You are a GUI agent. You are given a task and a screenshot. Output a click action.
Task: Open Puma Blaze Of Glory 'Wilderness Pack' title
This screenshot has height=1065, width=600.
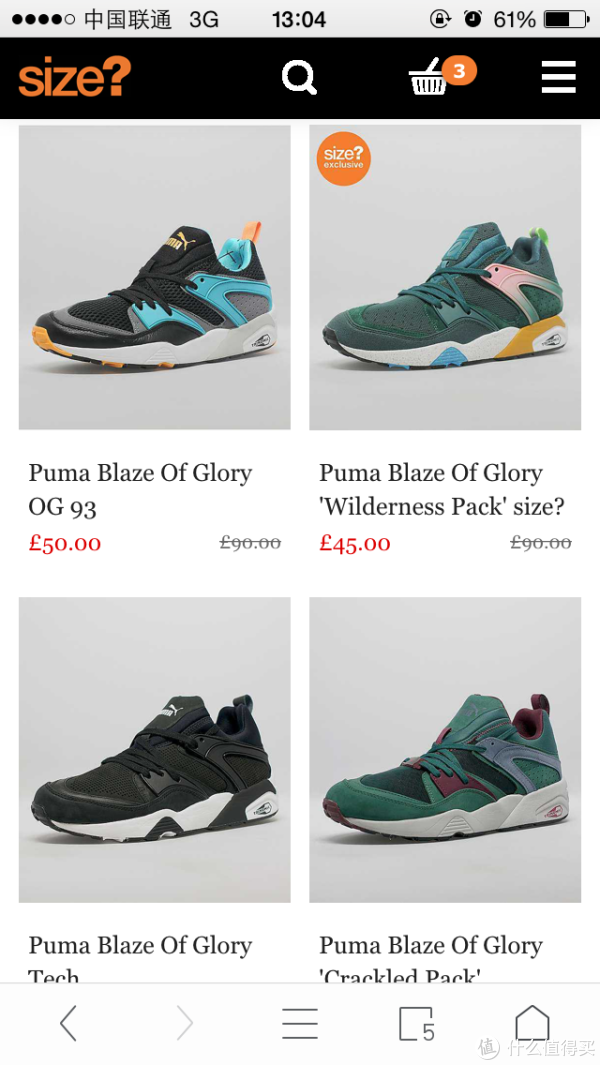coord(442,490)
